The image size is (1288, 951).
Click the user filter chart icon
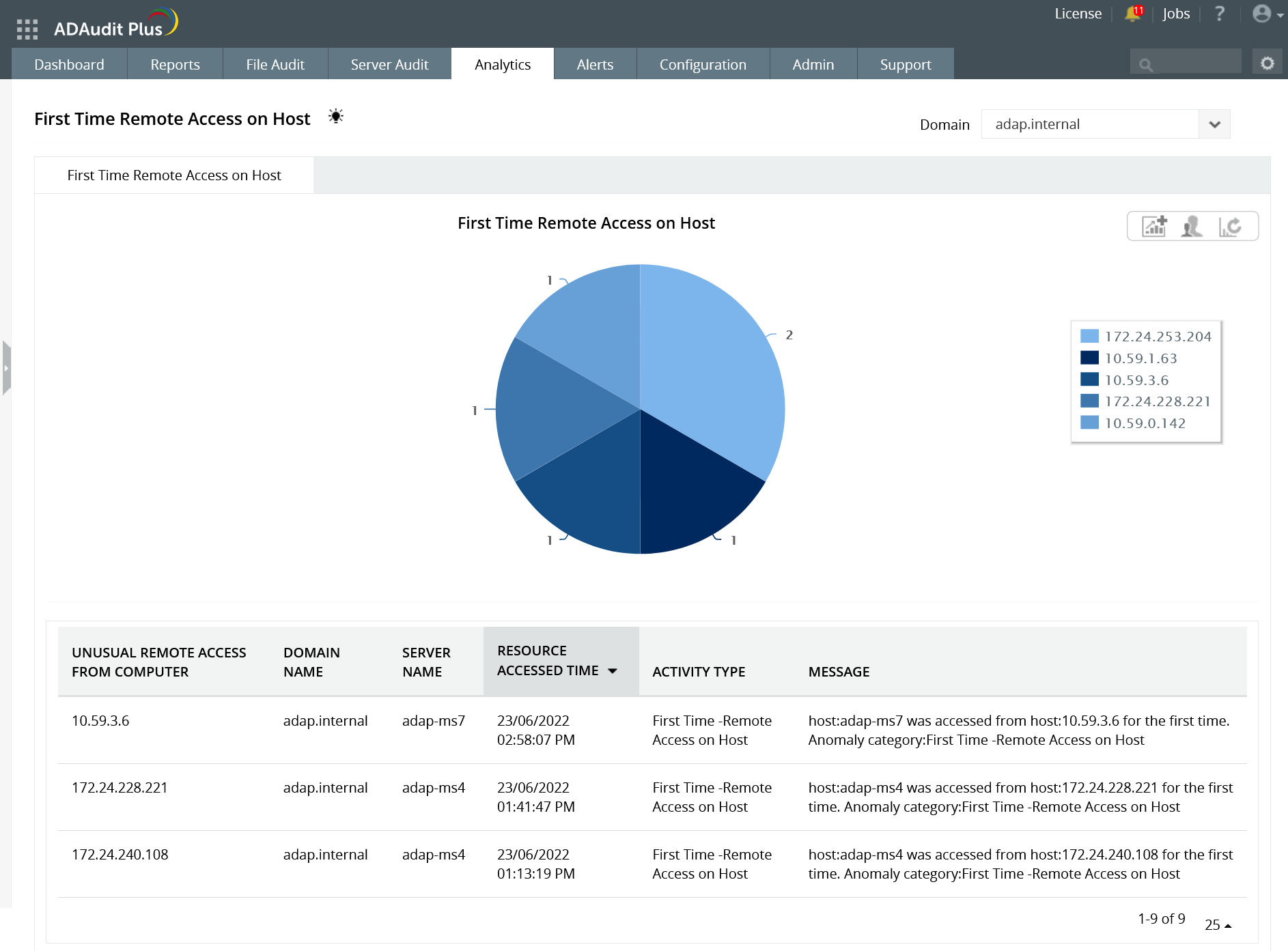pyautogui.click(x=1192, y=226)
